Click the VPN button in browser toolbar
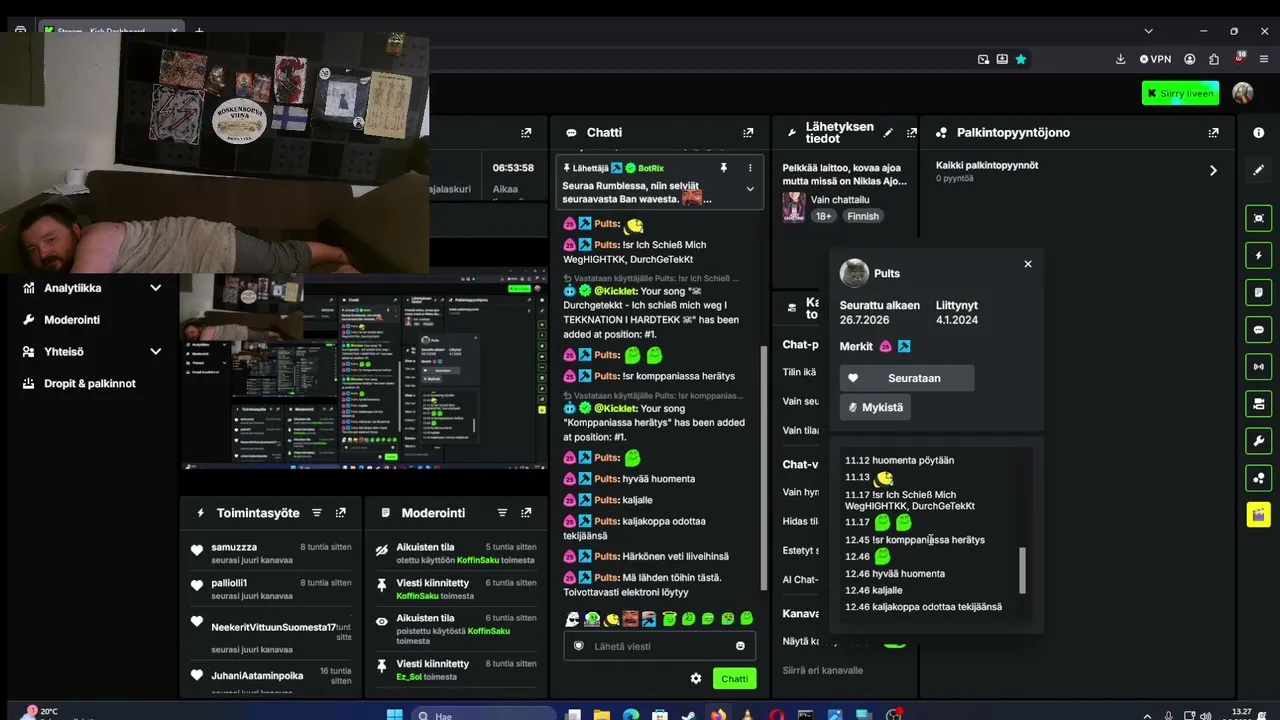 (1155, 59)
